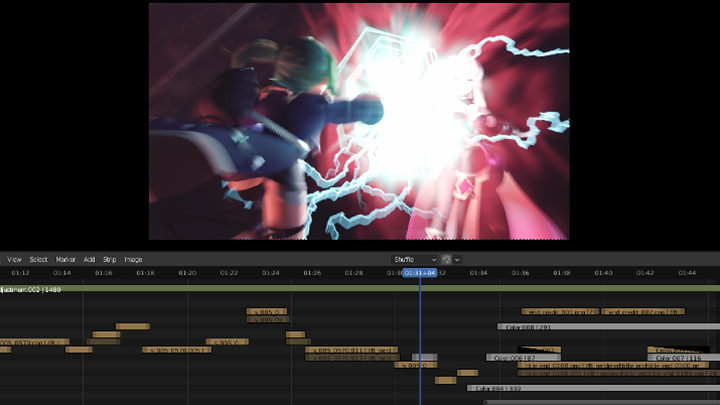Select the green Adjustment.002 | 1480 strip
The width and height of the screenshot is (720, 405).
pyautogui.click(x=360, y=289)
